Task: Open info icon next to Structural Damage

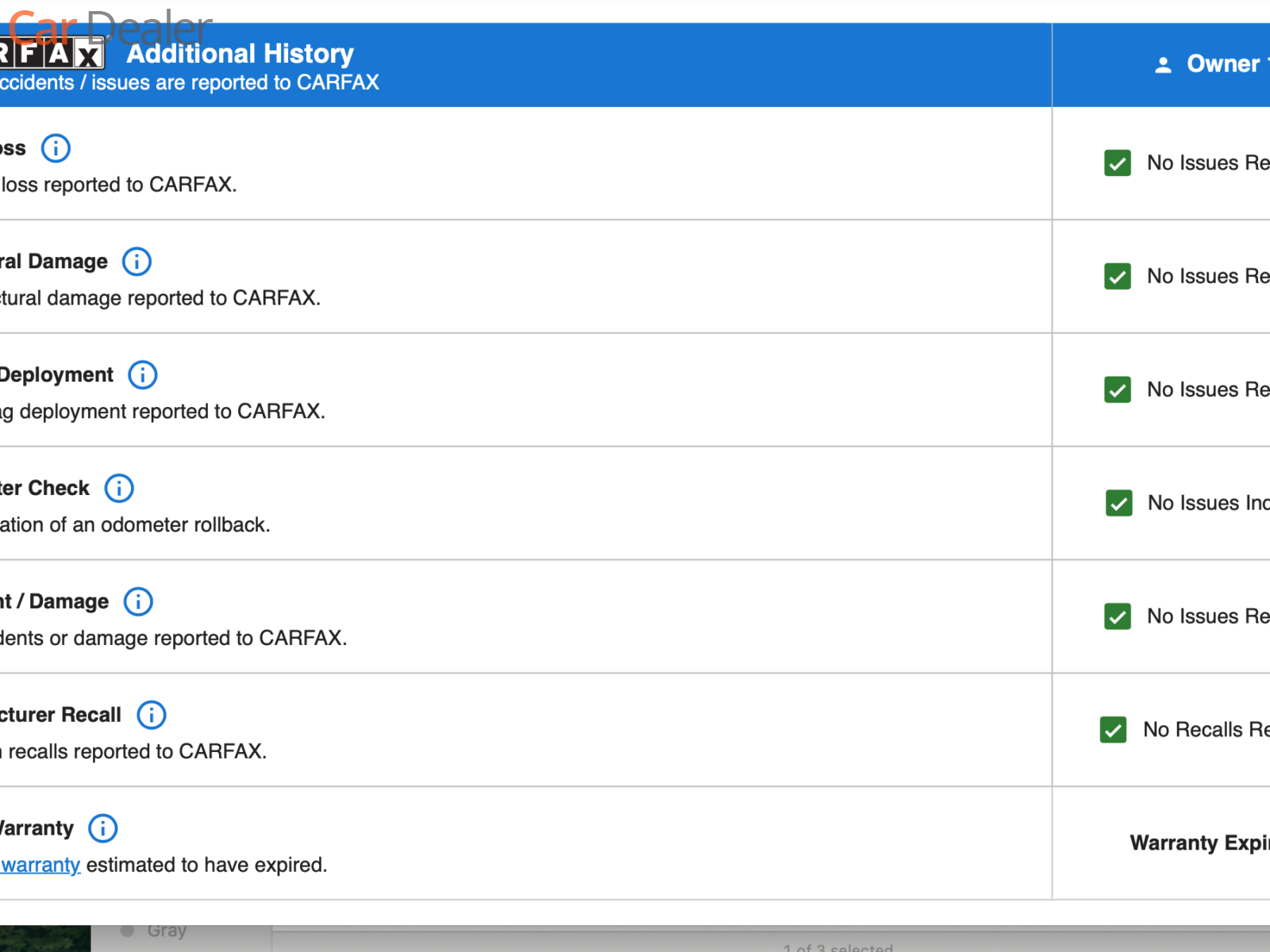Action: tap(137, 262)
